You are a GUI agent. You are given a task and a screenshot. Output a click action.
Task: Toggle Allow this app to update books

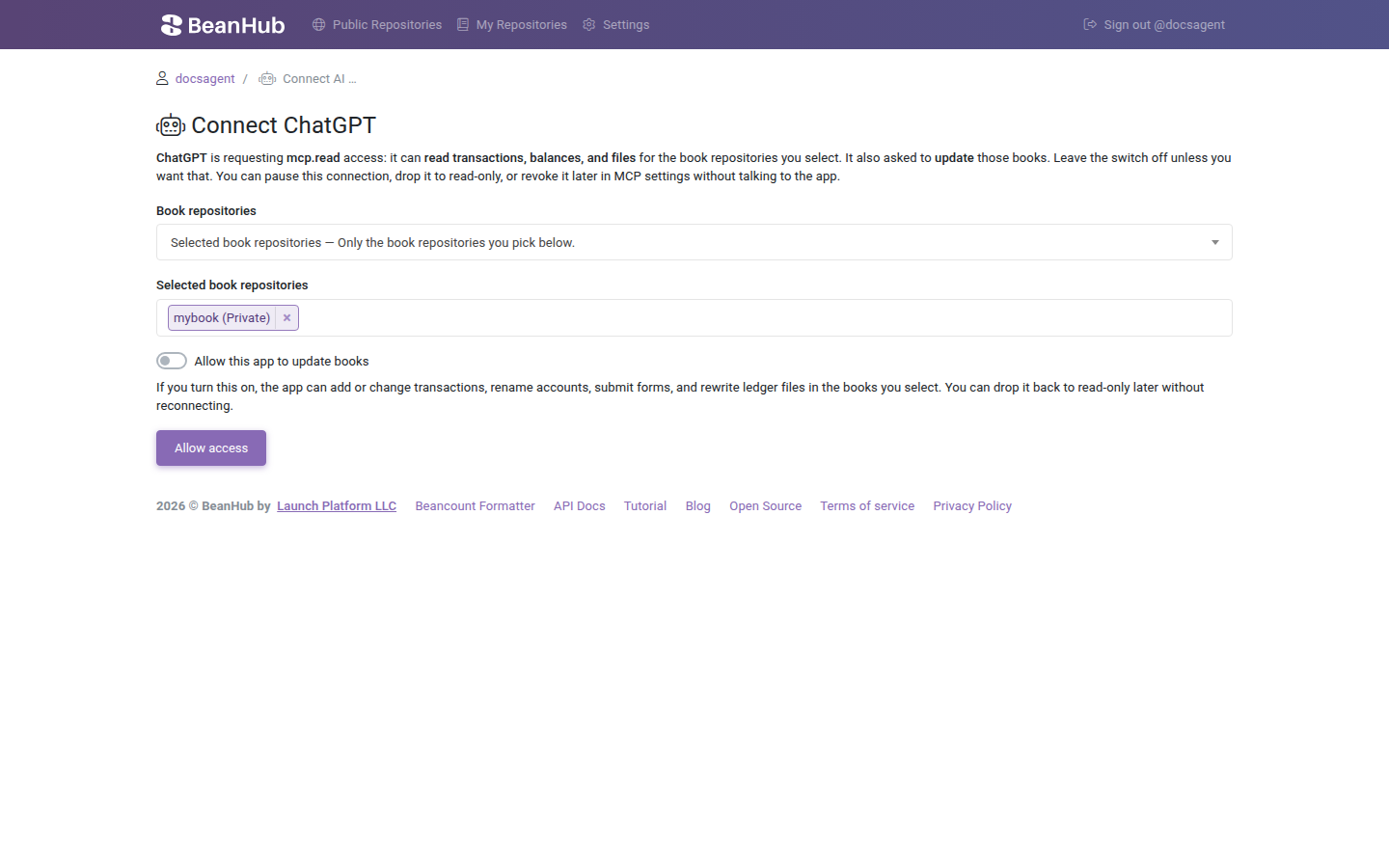click(172, 361)
